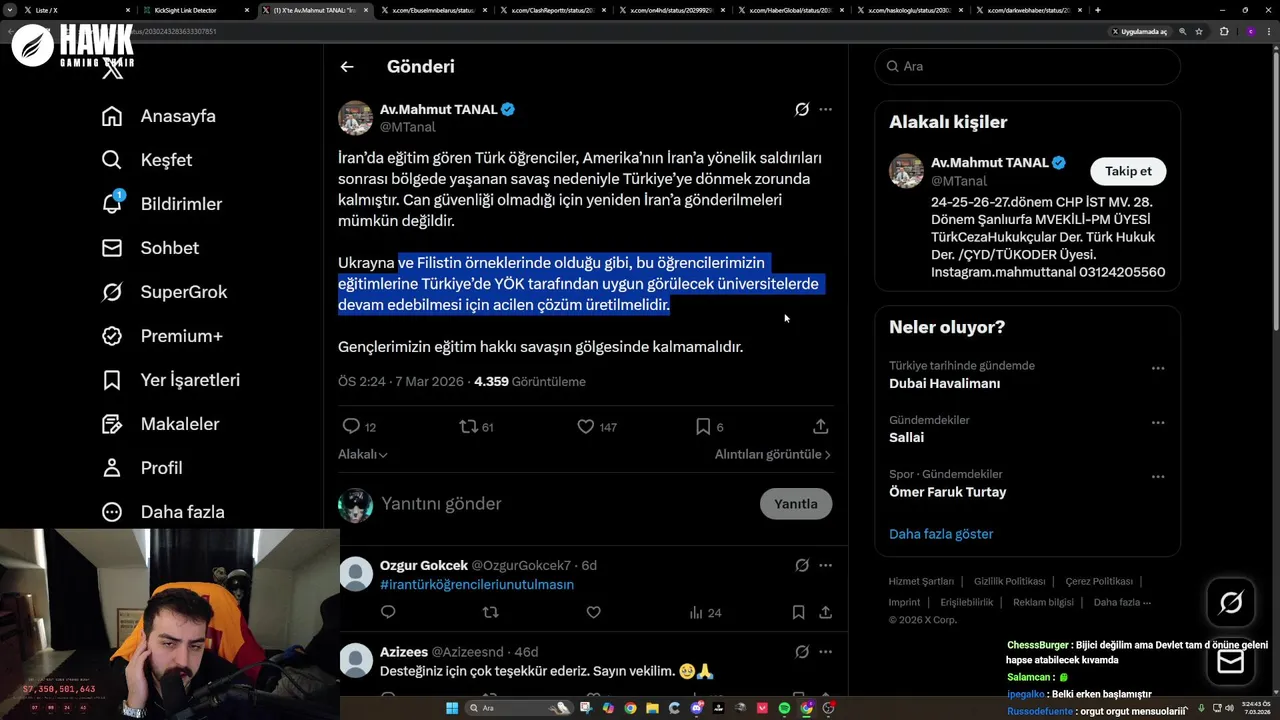Click the Yanıtla button
This screenshot has width=1280, height=720.
point(796,504)
